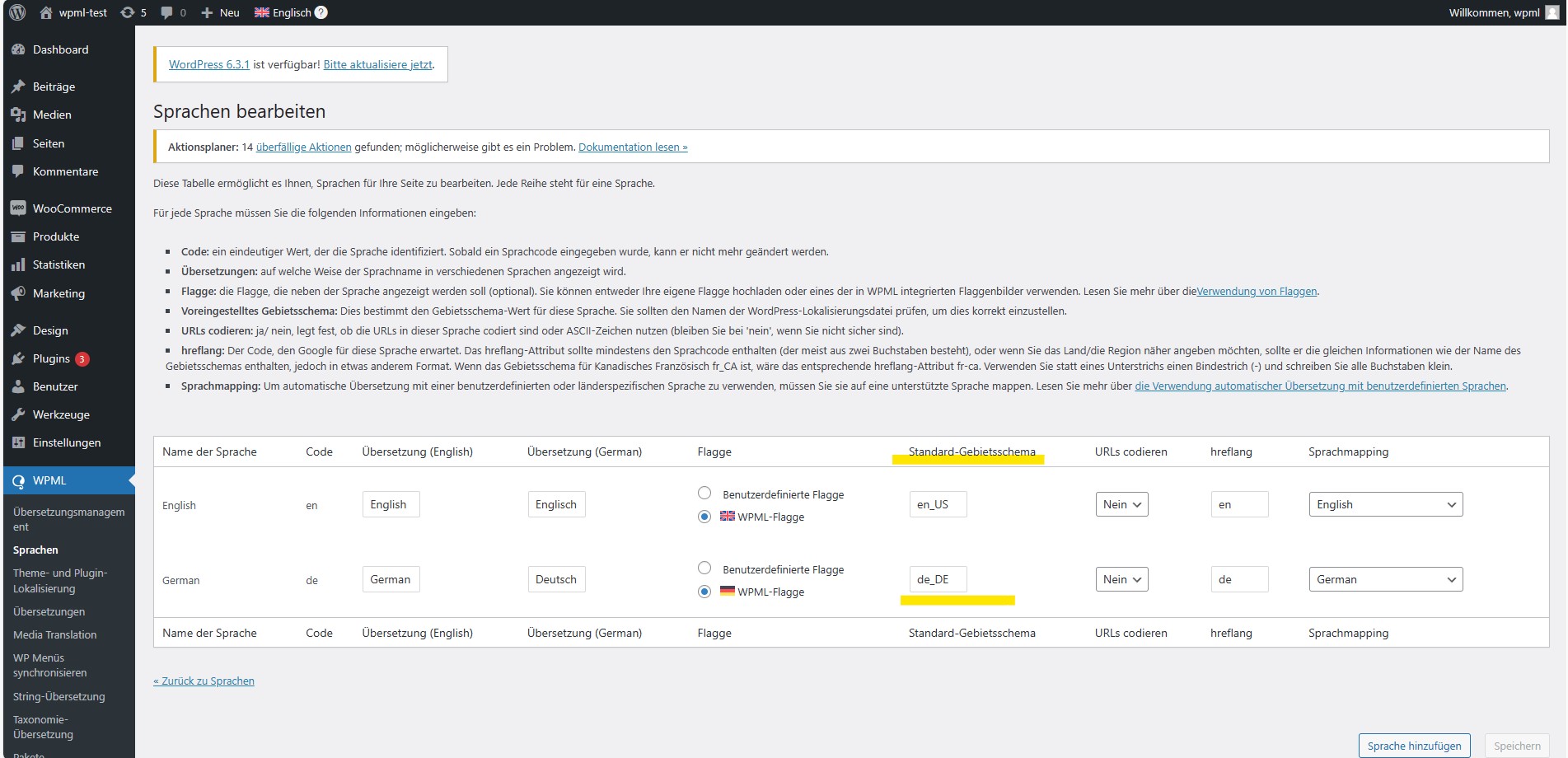This screenshot has width=1568, height=758.
Task: Click the help question mark beside Englisch
Action: [x=321, y=12]
